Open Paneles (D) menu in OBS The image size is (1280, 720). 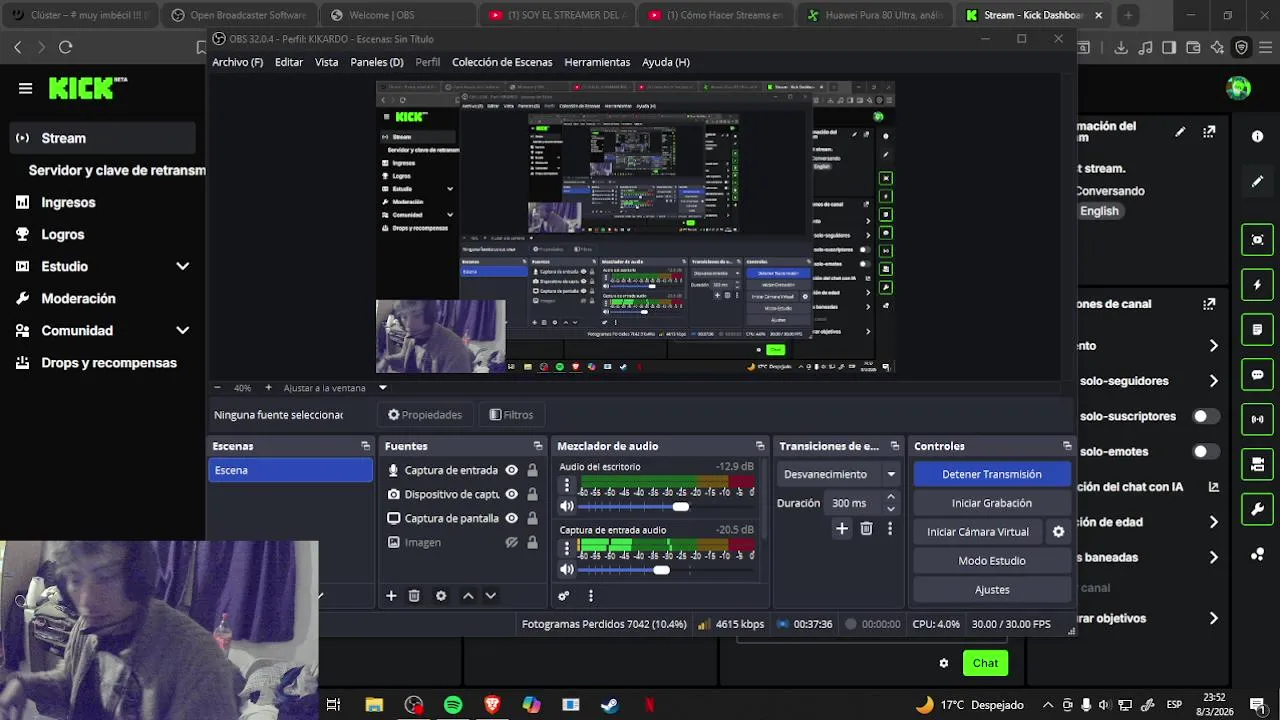(x=377, y=62)
